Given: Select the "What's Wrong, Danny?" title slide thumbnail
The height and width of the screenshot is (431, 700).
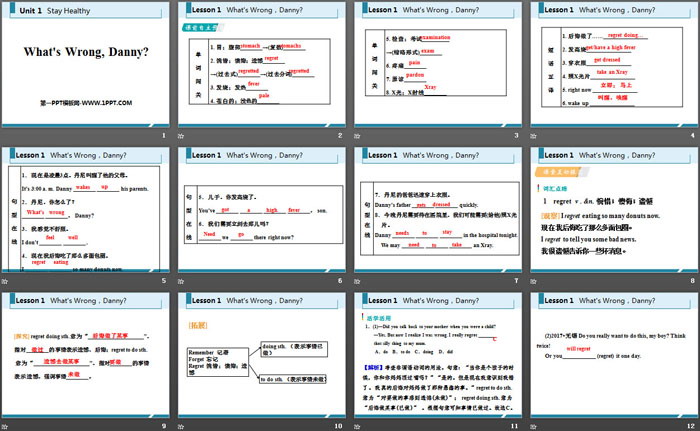Looking at the screenshot, I should pos(86,63).
